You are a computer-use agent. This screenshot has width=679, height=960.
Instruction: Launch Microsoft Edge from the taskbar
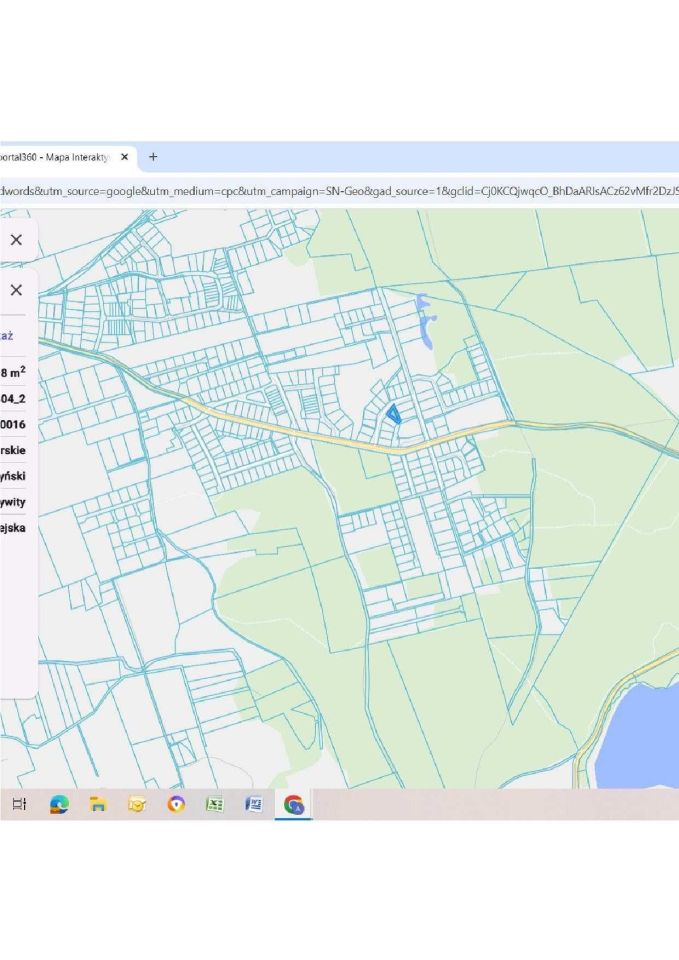[x=59, y=804]
